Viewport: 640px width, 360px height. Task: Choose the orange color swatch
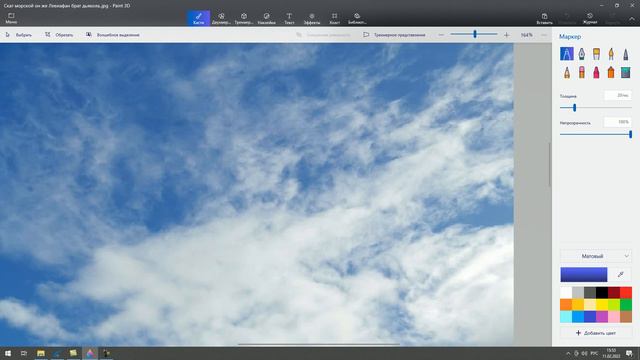tap(566, 304)
